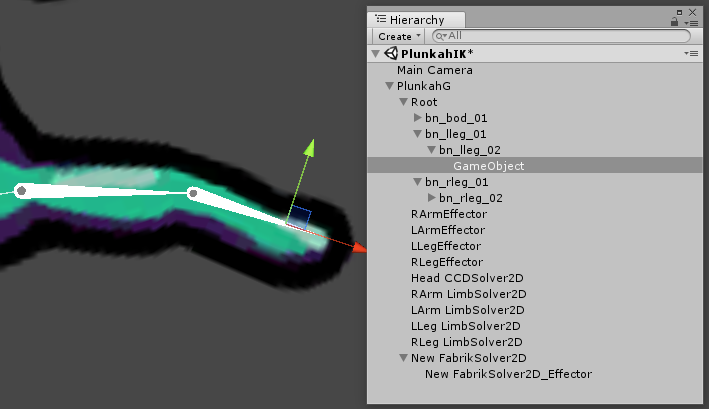Select the left bone joint circle
The width and height of the screenshot is (709, 409).
tap(22, 190)
